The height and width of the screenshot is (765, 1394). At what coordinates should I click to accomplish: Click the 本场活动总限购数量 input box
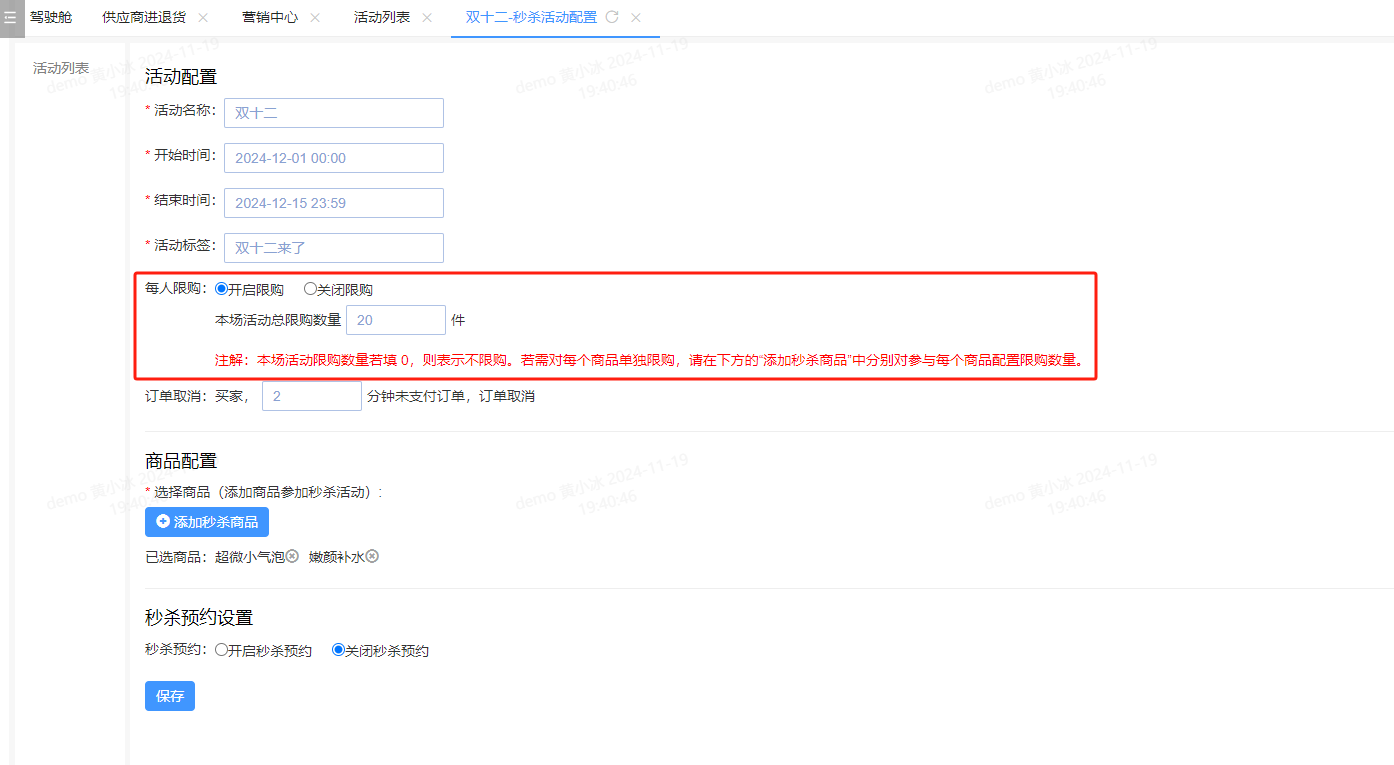point(395,320)
